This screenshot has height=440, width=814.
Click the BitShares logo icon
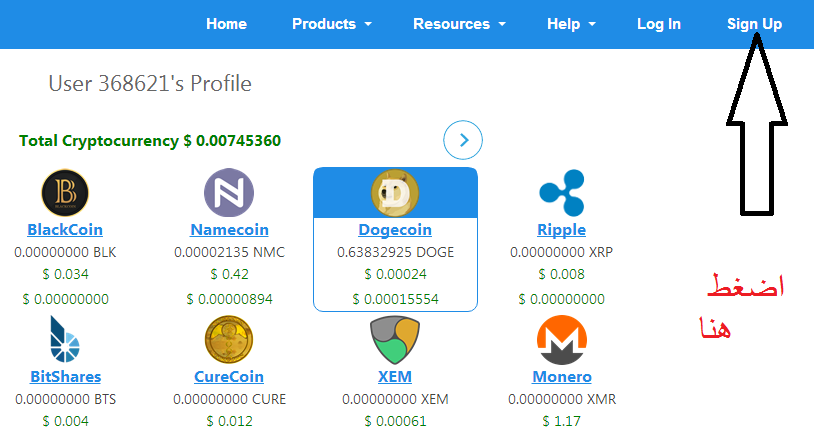[65, 339]
